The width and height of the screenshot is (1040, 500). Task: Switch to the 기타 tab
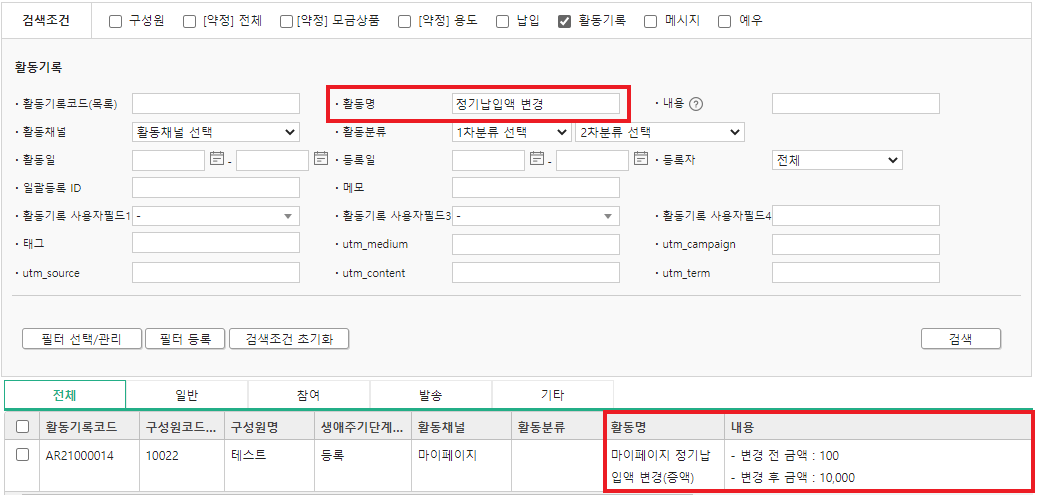click(x=553, y=395)
